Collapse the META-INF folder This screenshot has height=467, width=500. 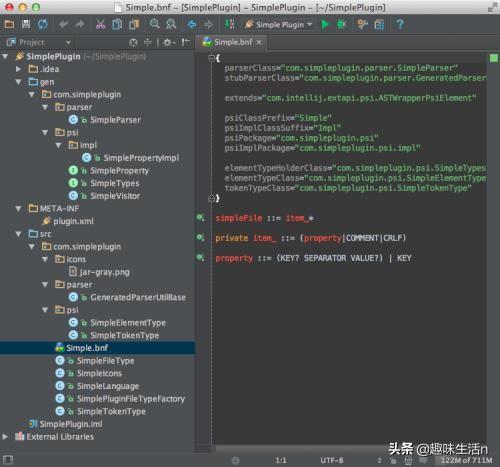19,209
